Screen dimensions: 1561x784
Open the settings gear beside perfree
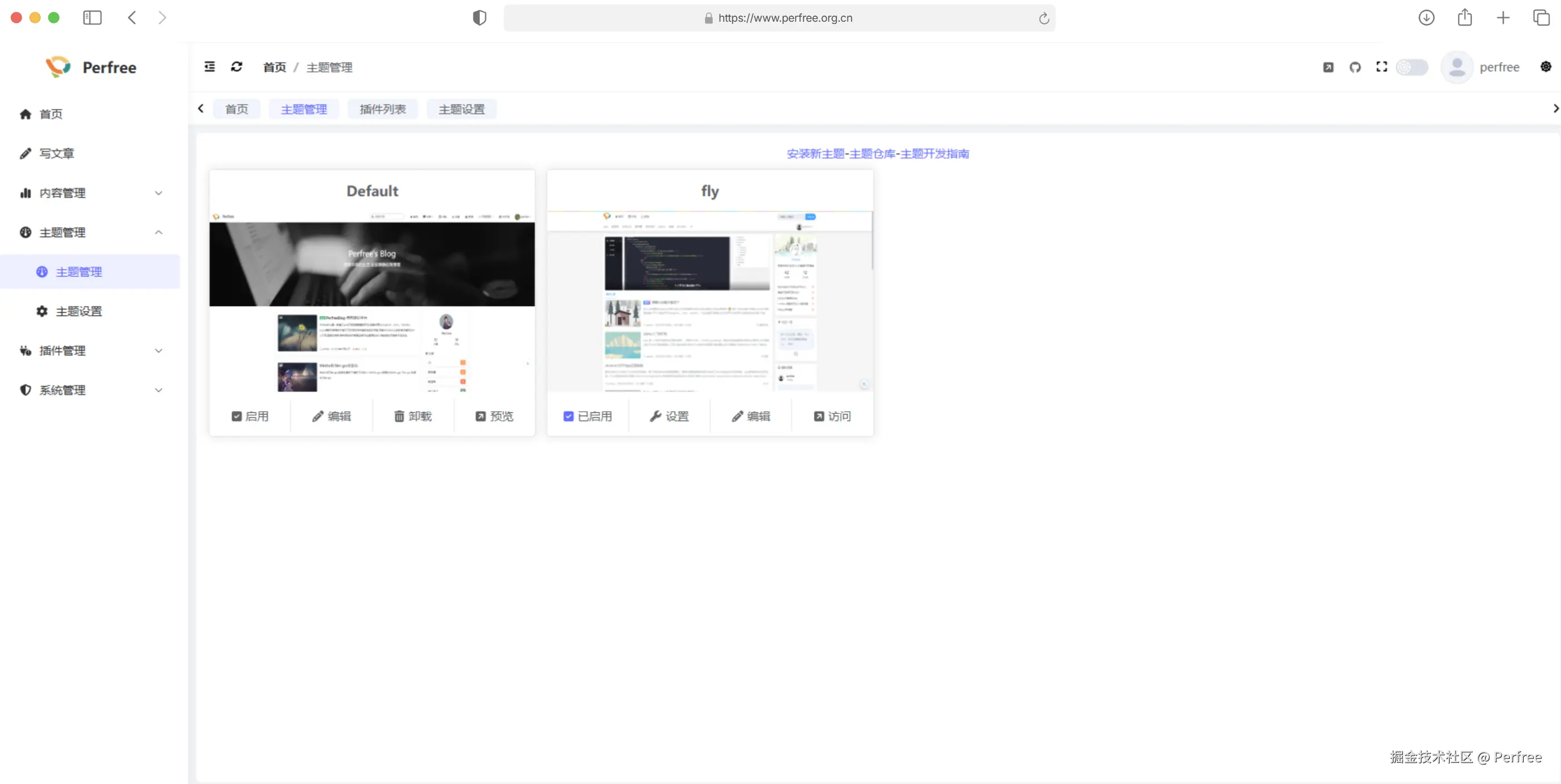pos(1546,67)
